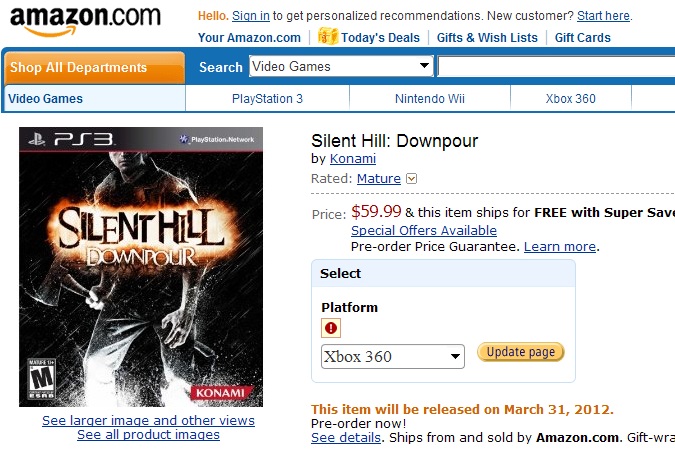Viewport: 675px width, 454px height.
Task: Click the Konami publisher link
Action: tap(354, 159)
